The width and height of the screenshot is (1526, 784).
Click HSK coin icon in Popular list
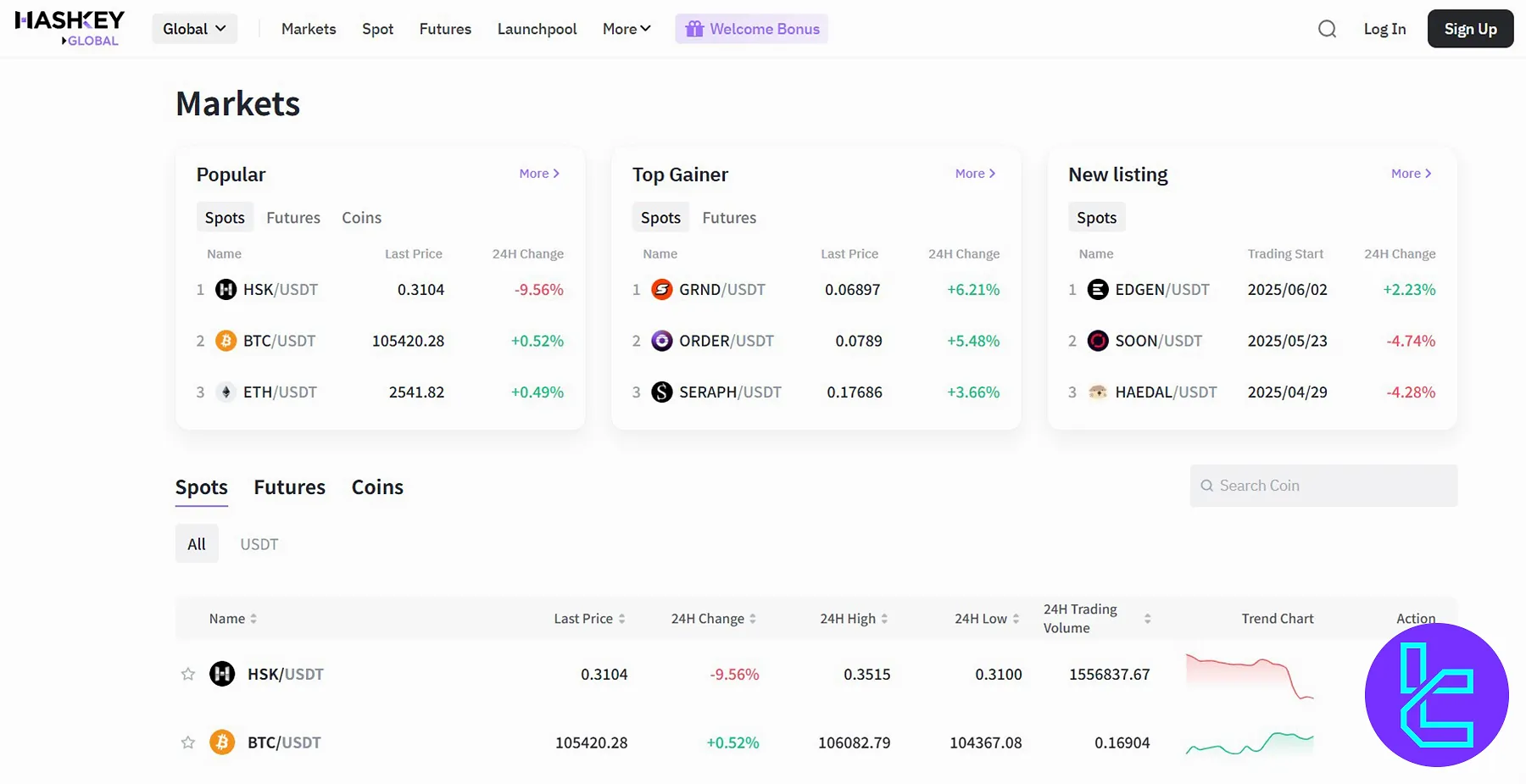[226, 290]
